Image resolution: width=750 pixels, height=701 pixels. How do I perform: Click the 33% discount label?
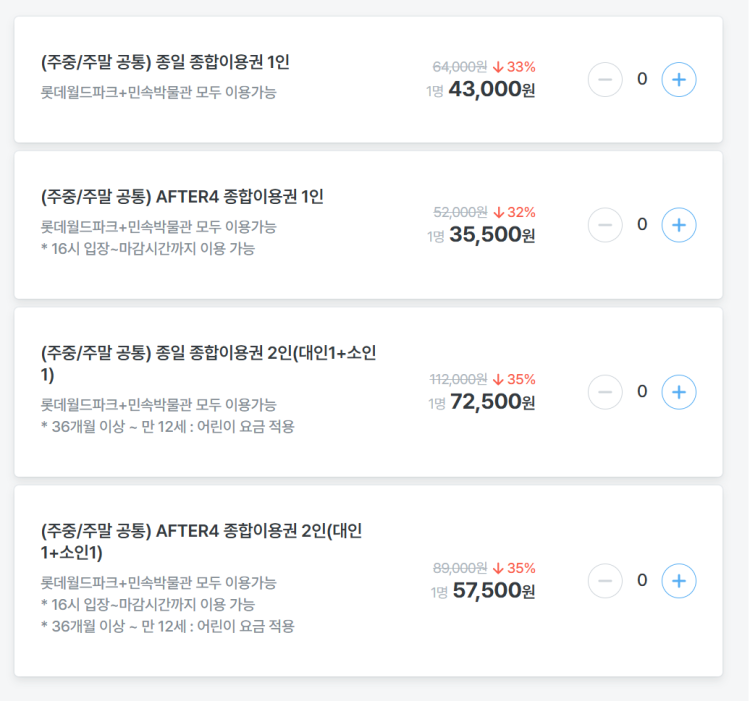(515, 67)
